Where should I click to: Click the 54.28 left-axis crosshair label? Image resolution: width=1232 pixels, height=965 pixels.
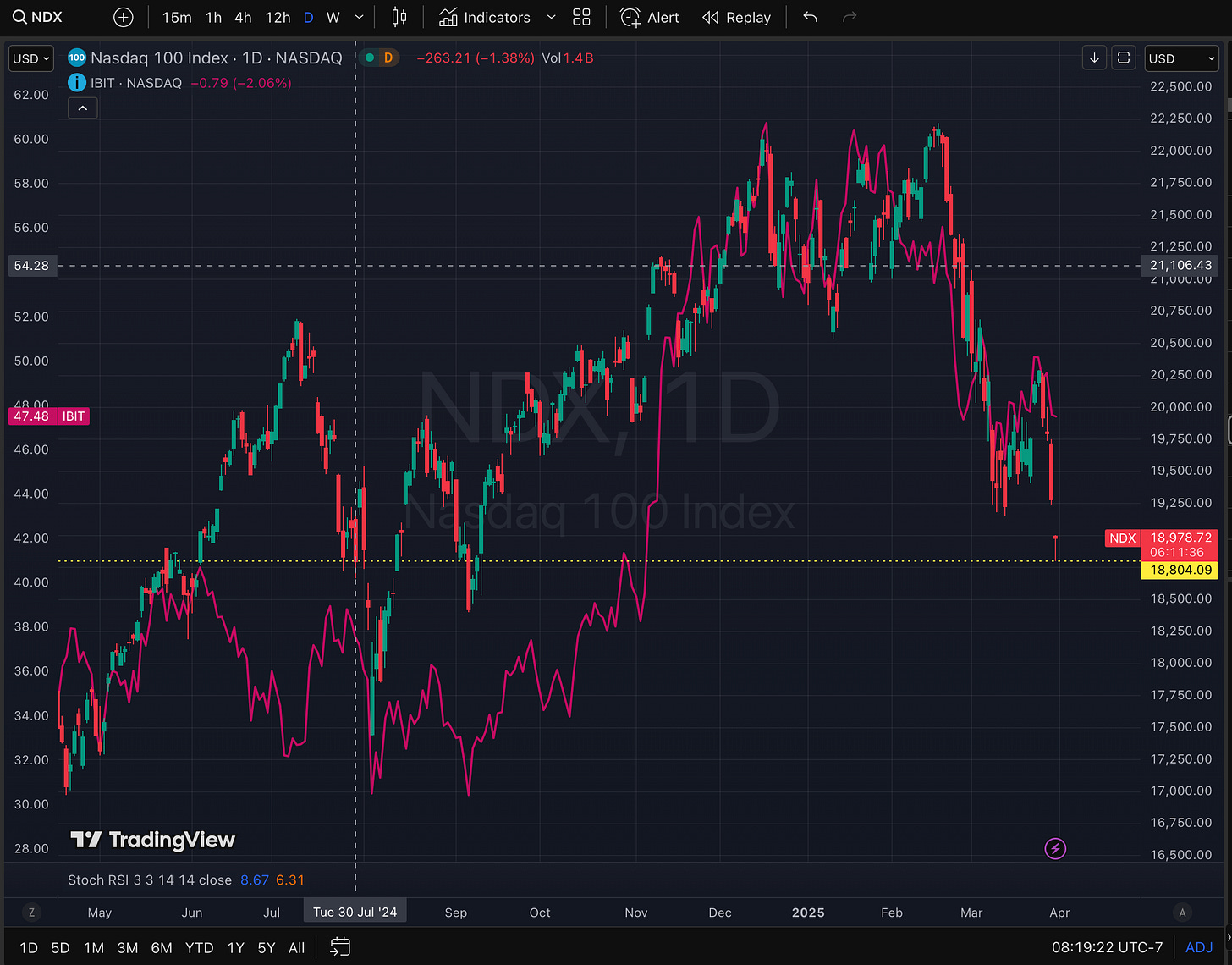31,266
